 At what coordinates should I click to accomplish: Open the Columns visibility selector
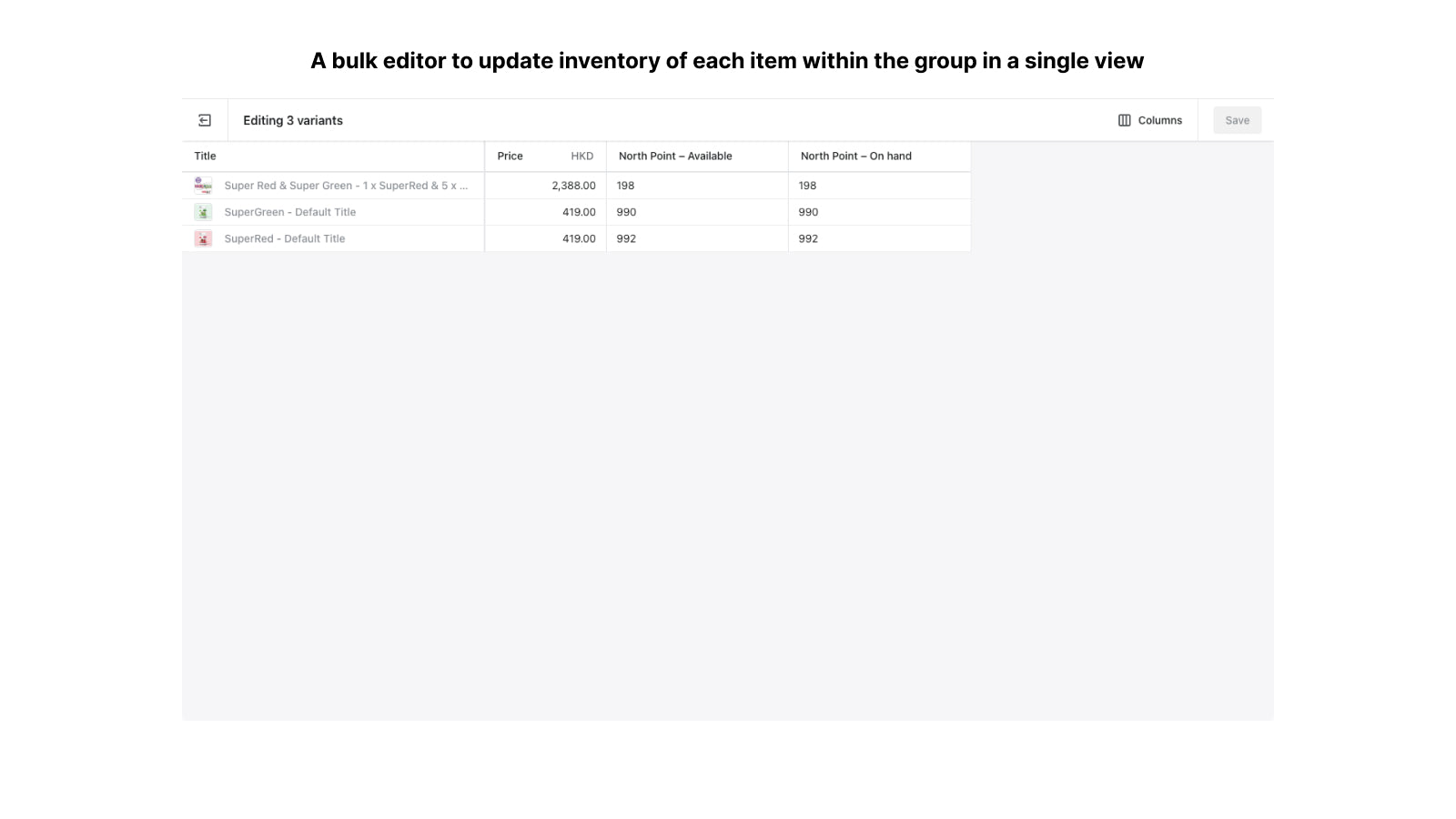tap(1151, 119)
